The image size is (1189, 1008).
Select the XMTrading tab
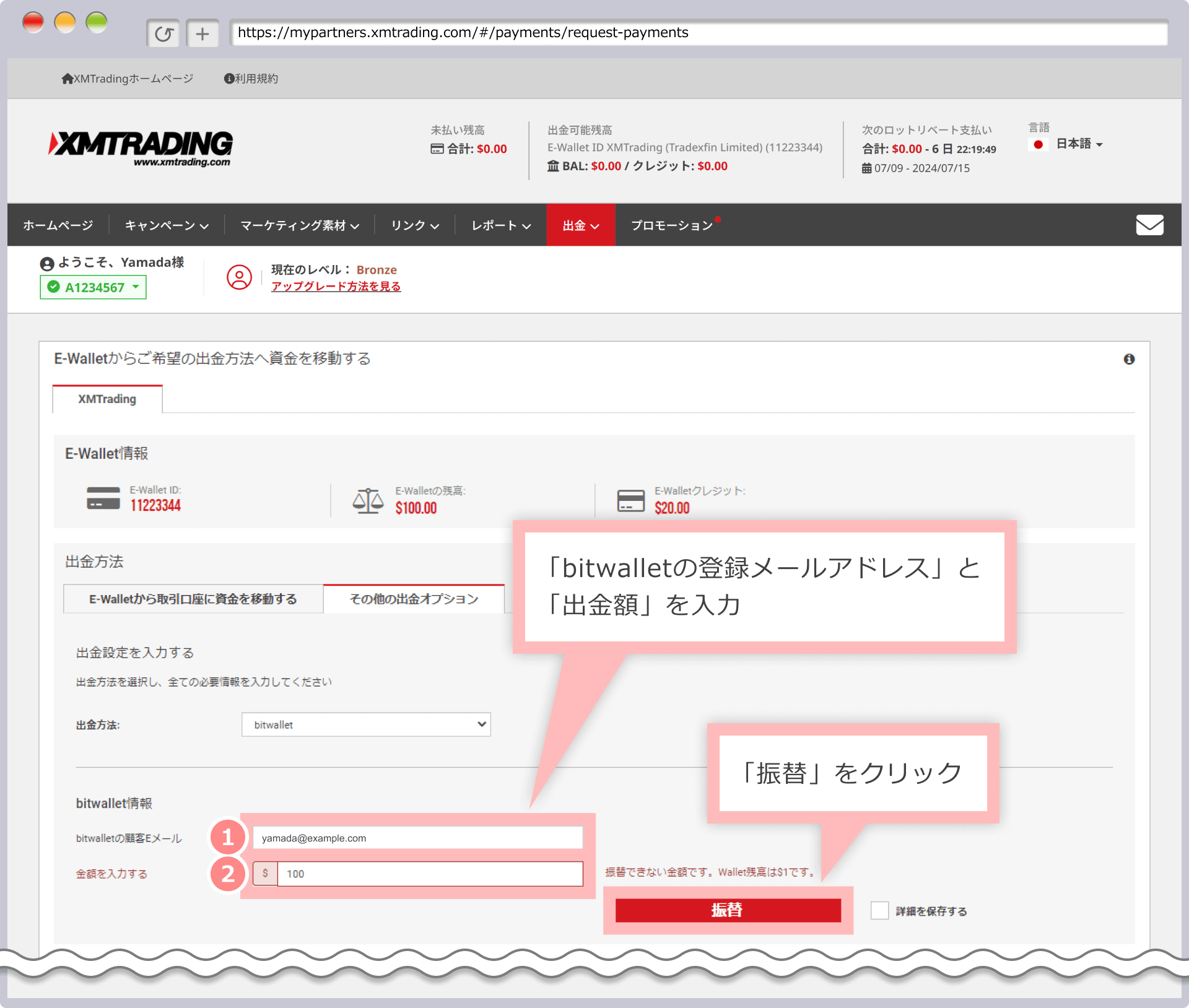108,399
